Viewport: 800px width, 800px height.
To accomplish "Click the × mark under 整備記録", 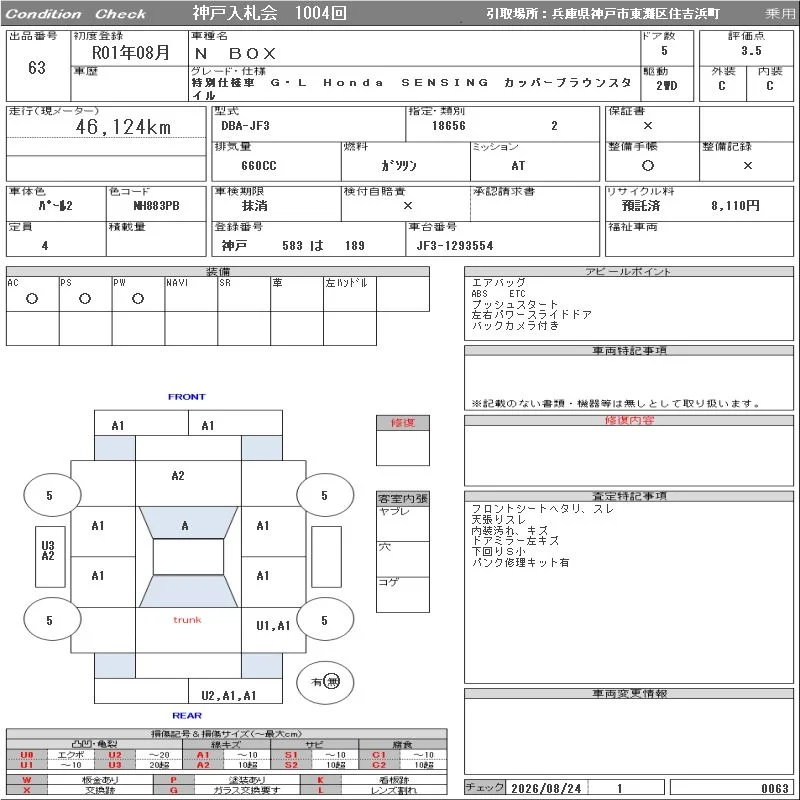I will point(747,165).
